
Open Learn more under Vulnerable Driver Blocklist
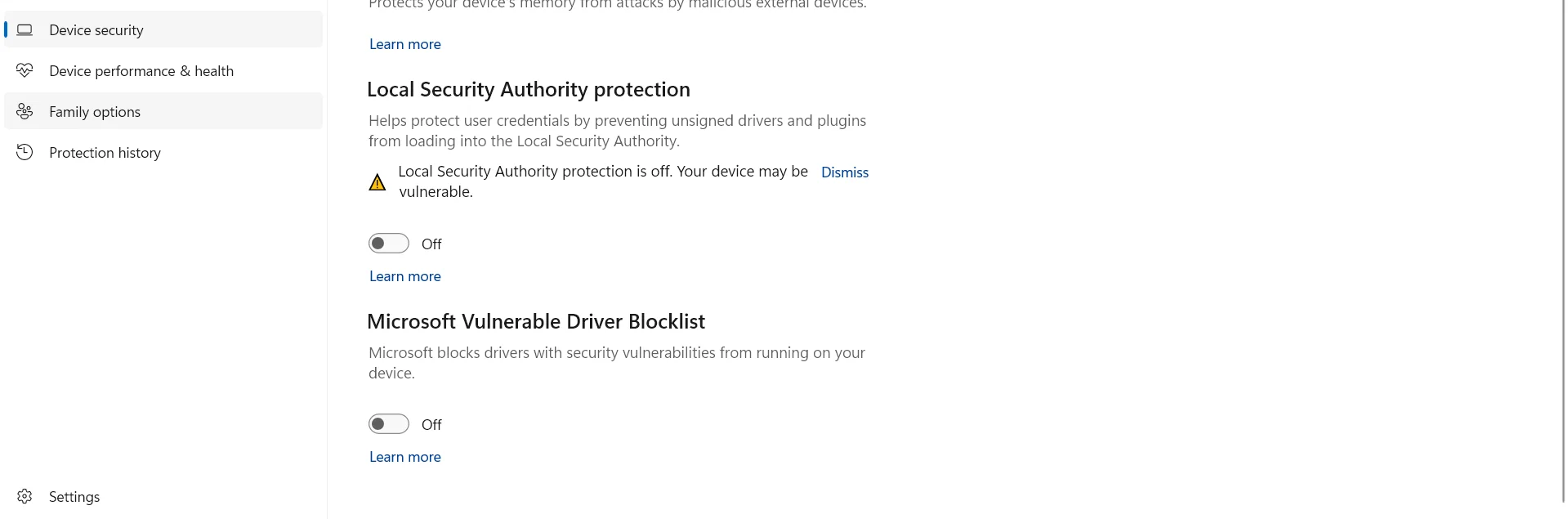[405, 457]
